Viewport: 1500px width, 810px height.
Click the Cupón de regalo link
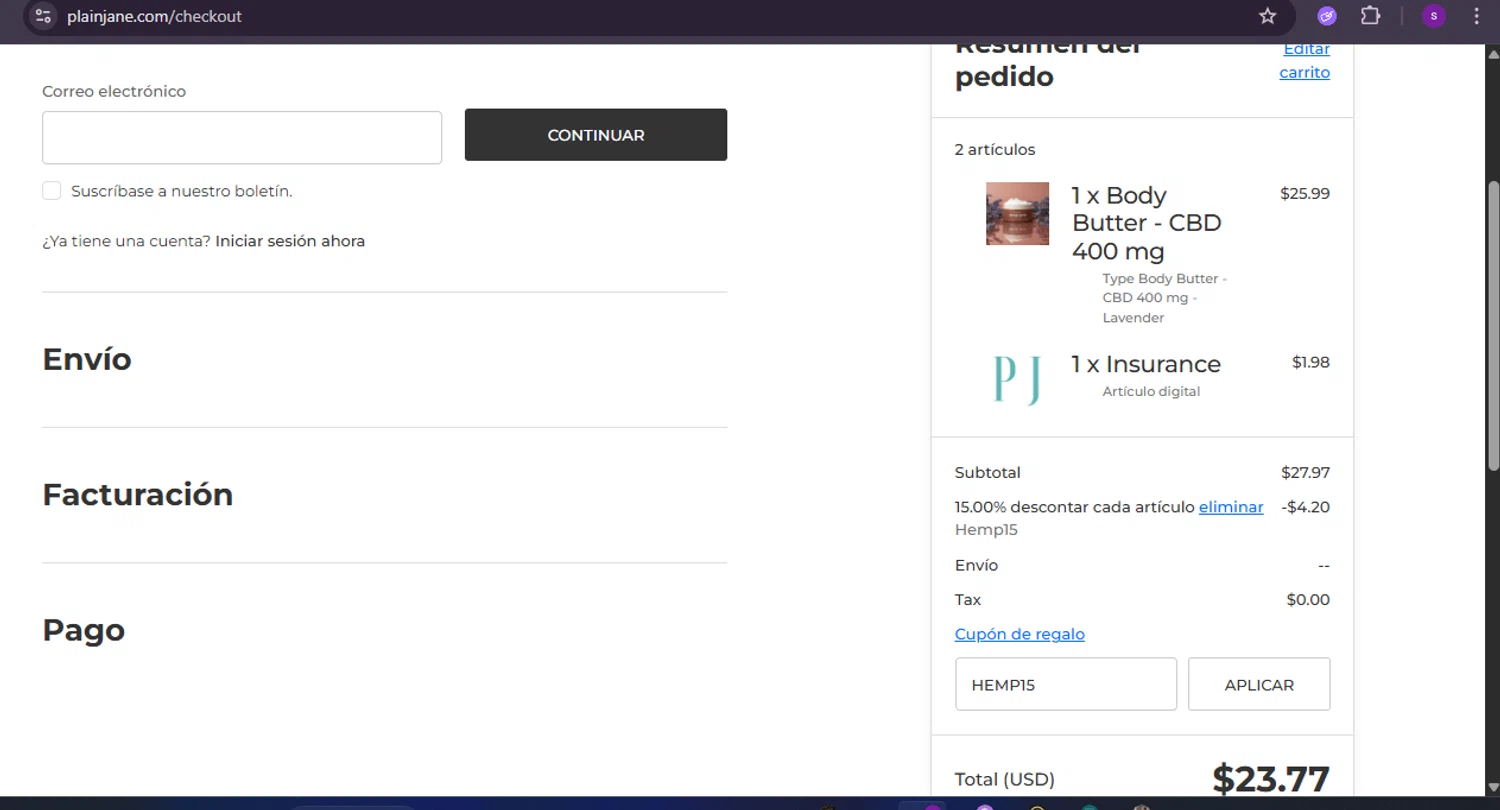1020,634
